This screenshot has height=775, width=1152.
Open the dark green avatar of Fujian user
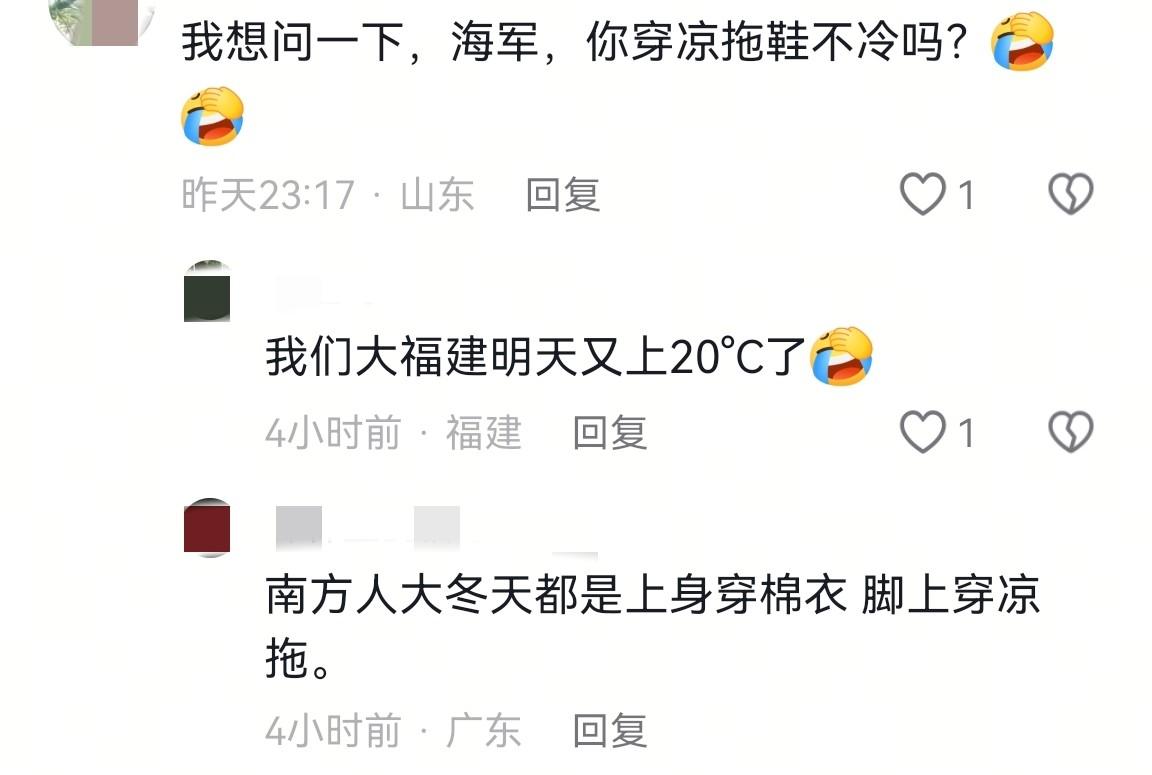pos(207,291)
